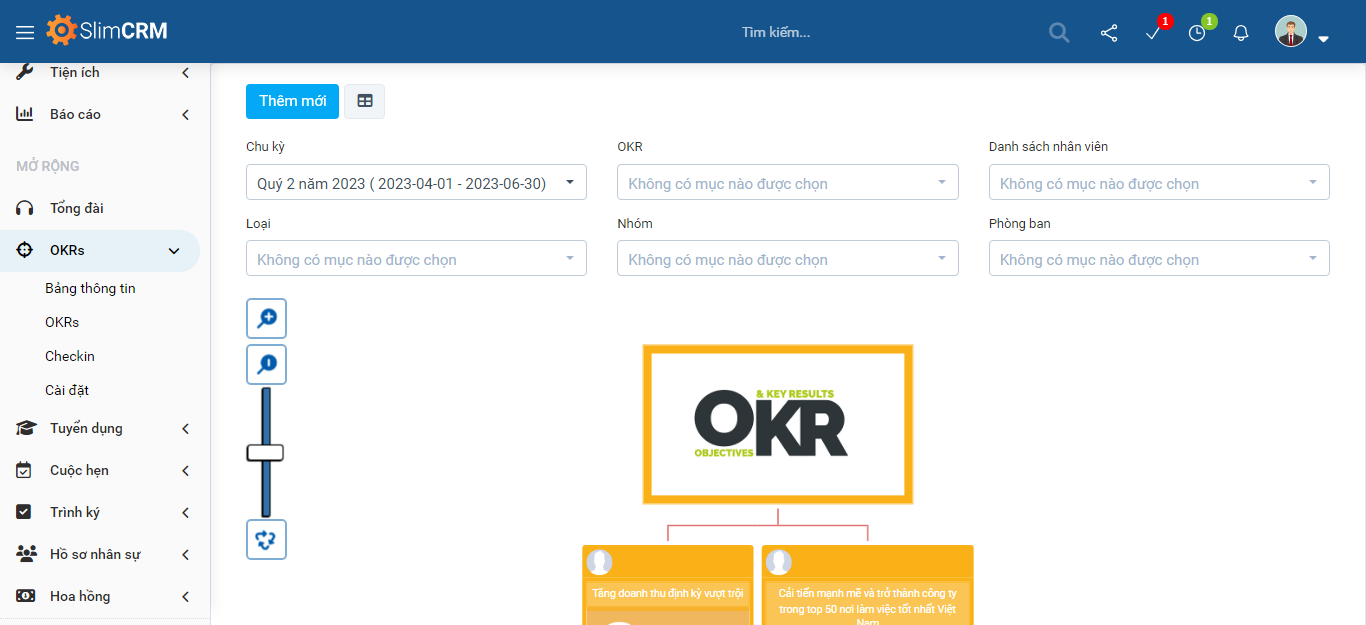
Task: Open Cài đặt in the sidebar
Action: tap(67, 390)
